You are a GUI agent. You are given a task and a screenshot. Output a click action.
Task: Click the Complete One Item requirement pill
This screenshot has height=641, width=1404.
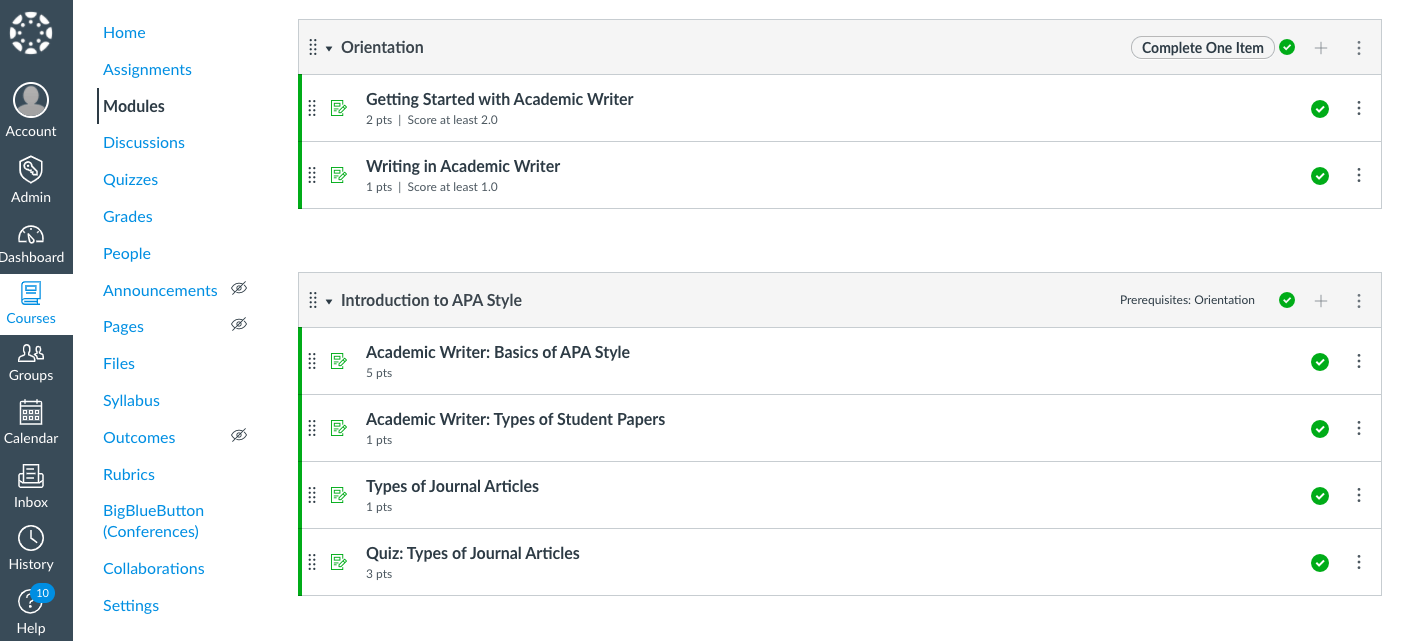pyautogui.click(x=1202, y=48)
